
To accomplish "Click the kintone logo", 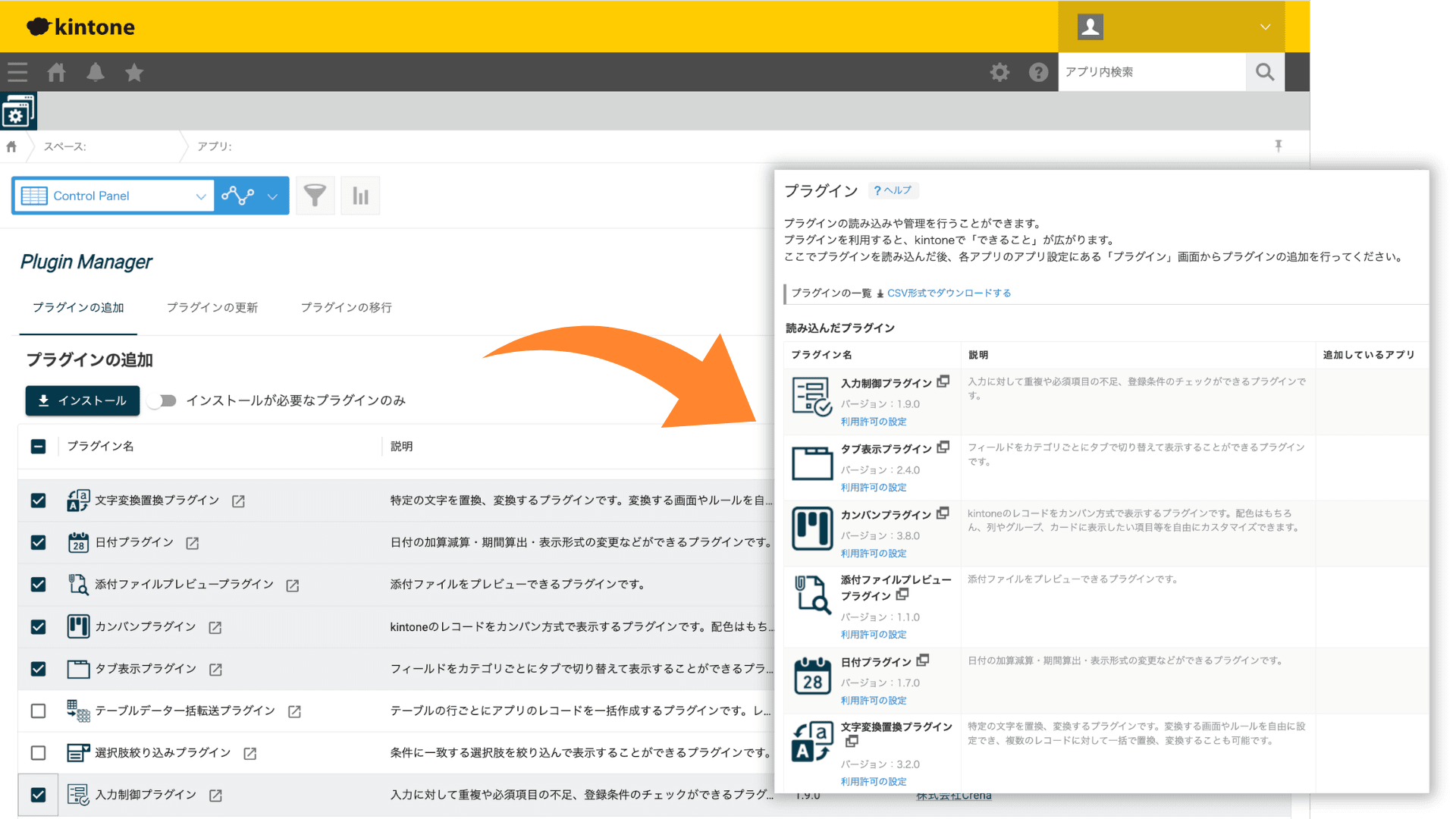I will tap(80, 27).
